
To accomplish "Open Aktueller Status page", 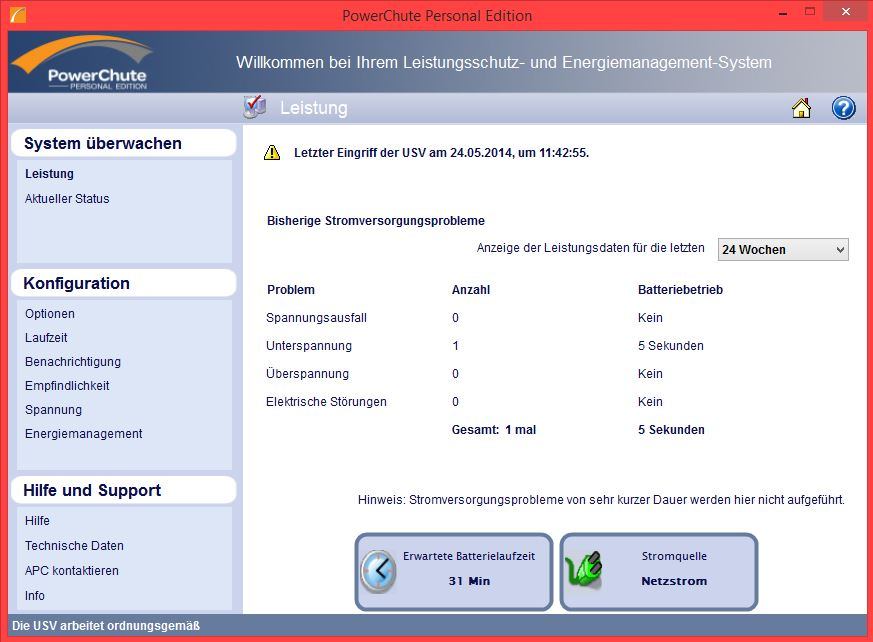I will pos(67,199).
